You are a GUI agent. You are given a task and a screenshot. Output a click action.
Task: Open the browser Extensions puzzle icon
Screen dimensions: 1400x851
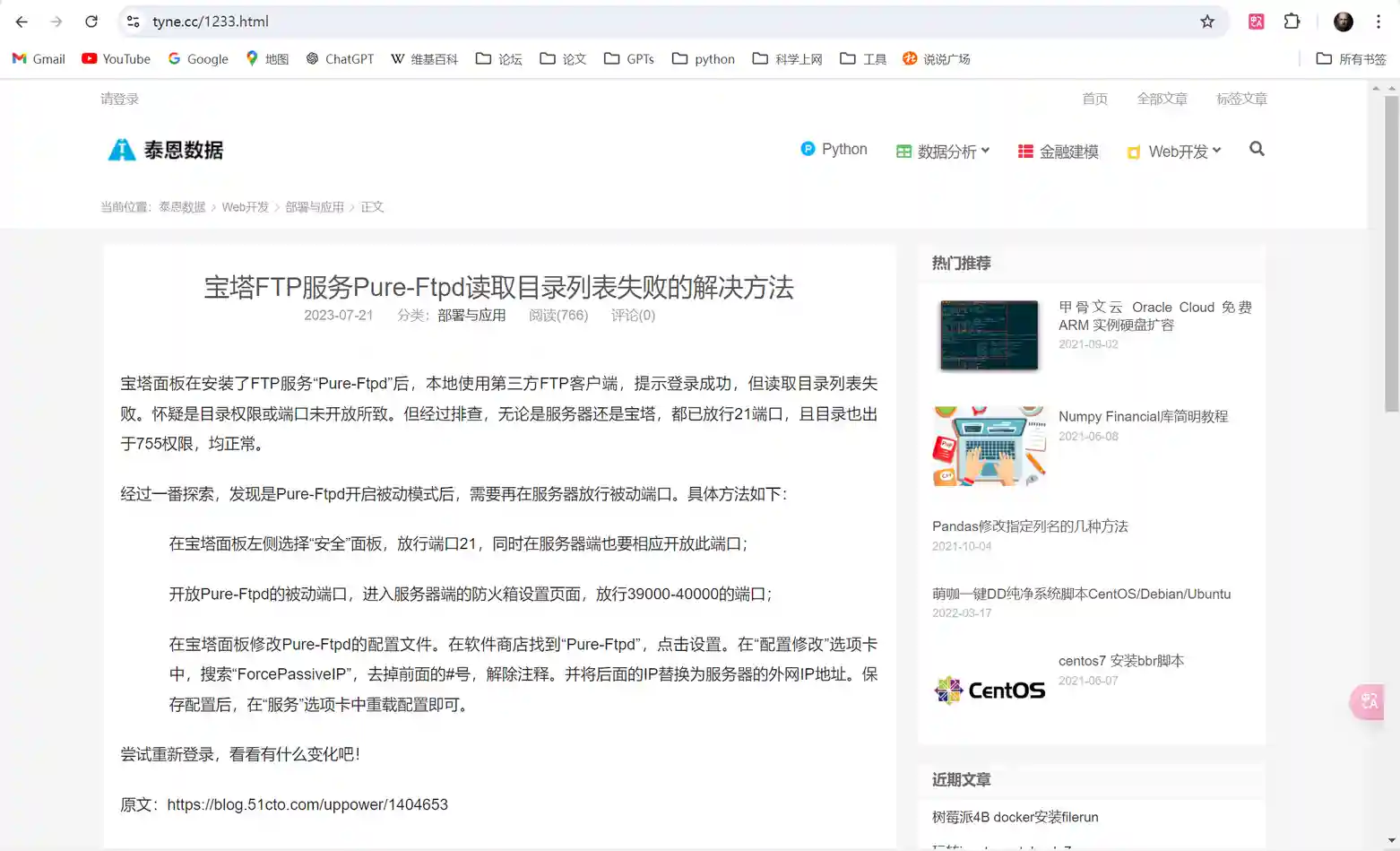(x=1292, y=22)
